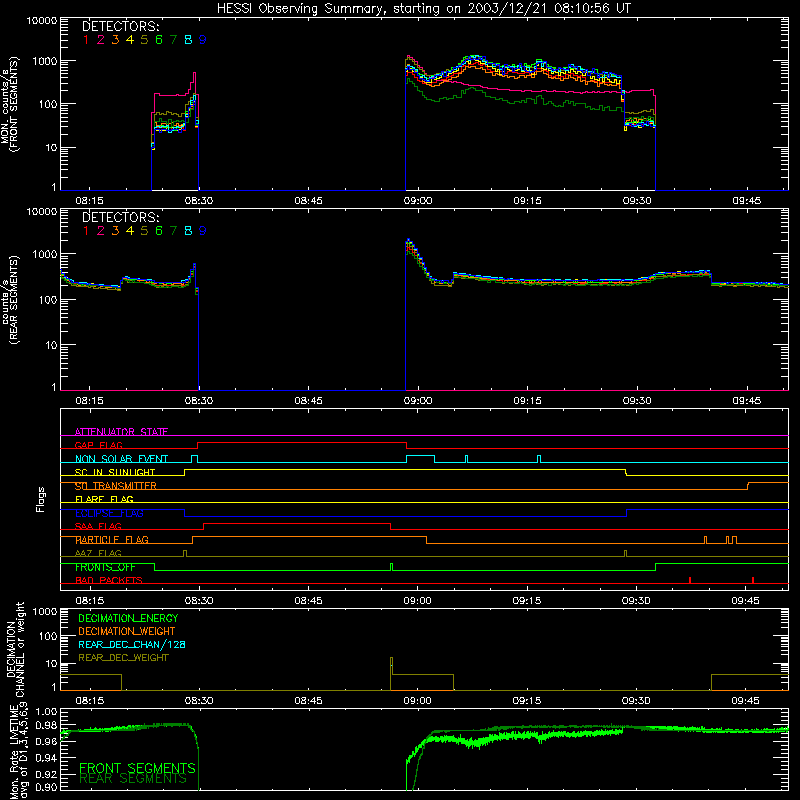Click the 1000 label on rear segments axis
Image resolution: width=800 pixels, height=800 pixels.
point(45,254)
